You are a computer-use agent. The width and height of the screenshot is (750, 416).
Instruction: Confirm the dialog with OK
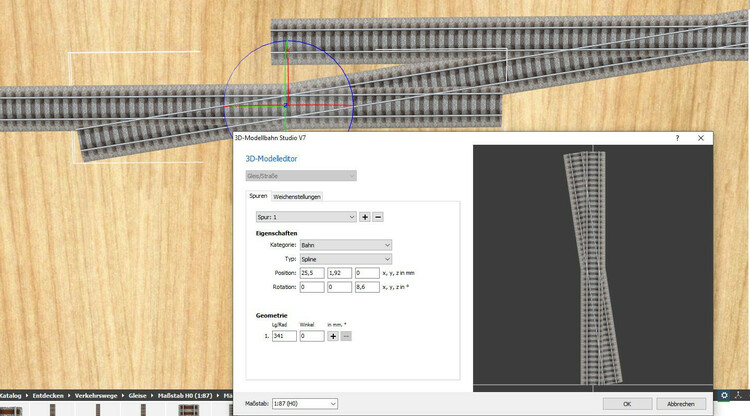tap(625, 403)
